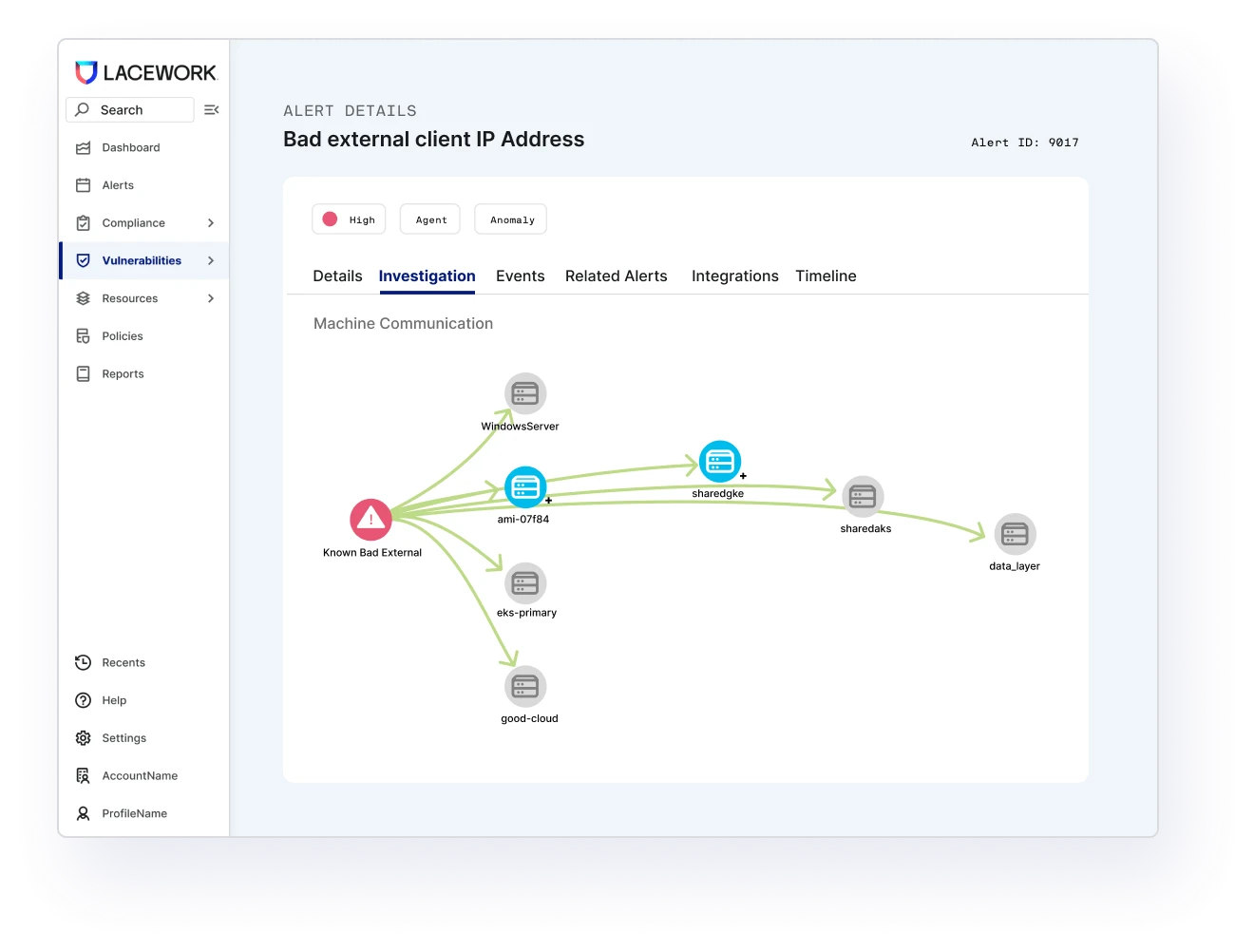Expand the Vulnerabilities submenu chevron
1254x952 pixels.
pos(211,260)
